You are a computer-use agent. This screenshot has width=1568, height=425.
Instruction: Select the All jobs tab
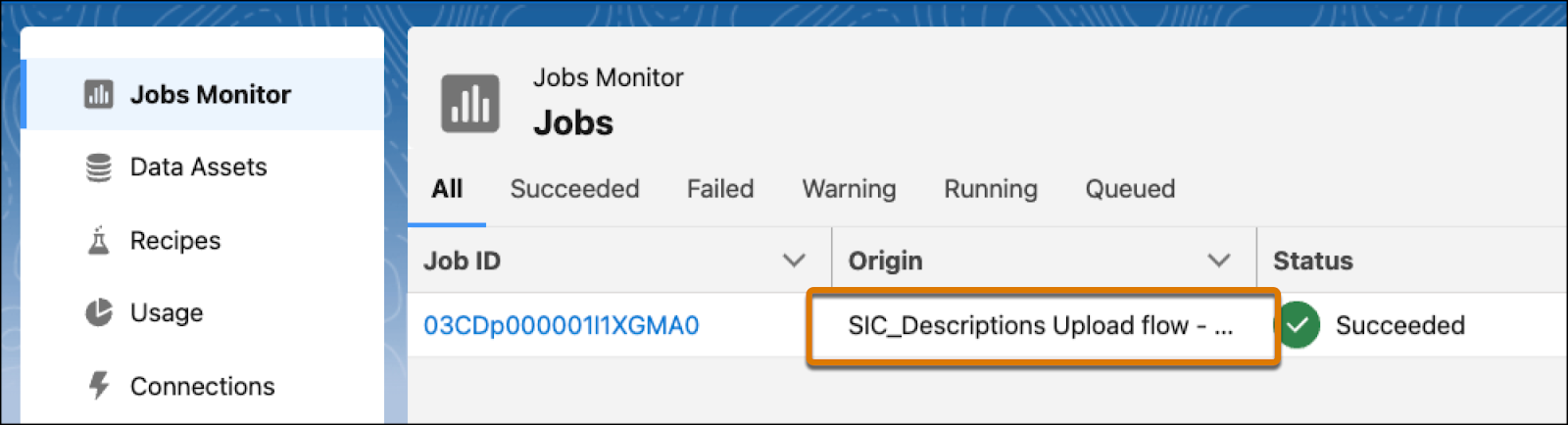click(x=447, y=189)
